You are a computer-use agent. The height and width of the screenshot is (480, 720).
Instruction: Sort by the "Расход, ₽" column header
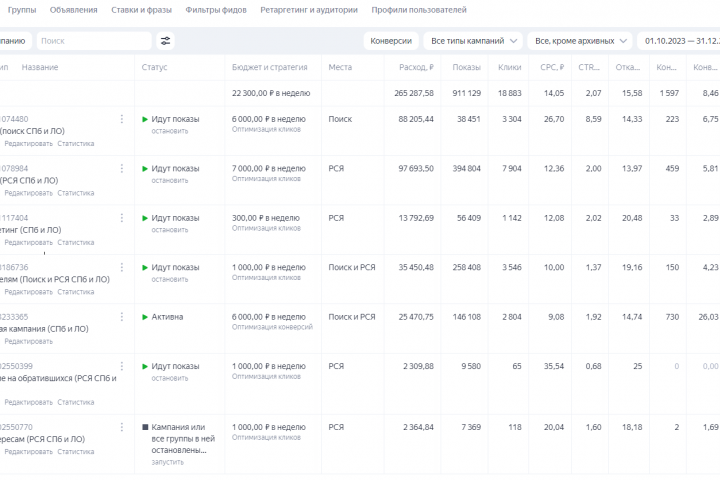click(415, 67)
